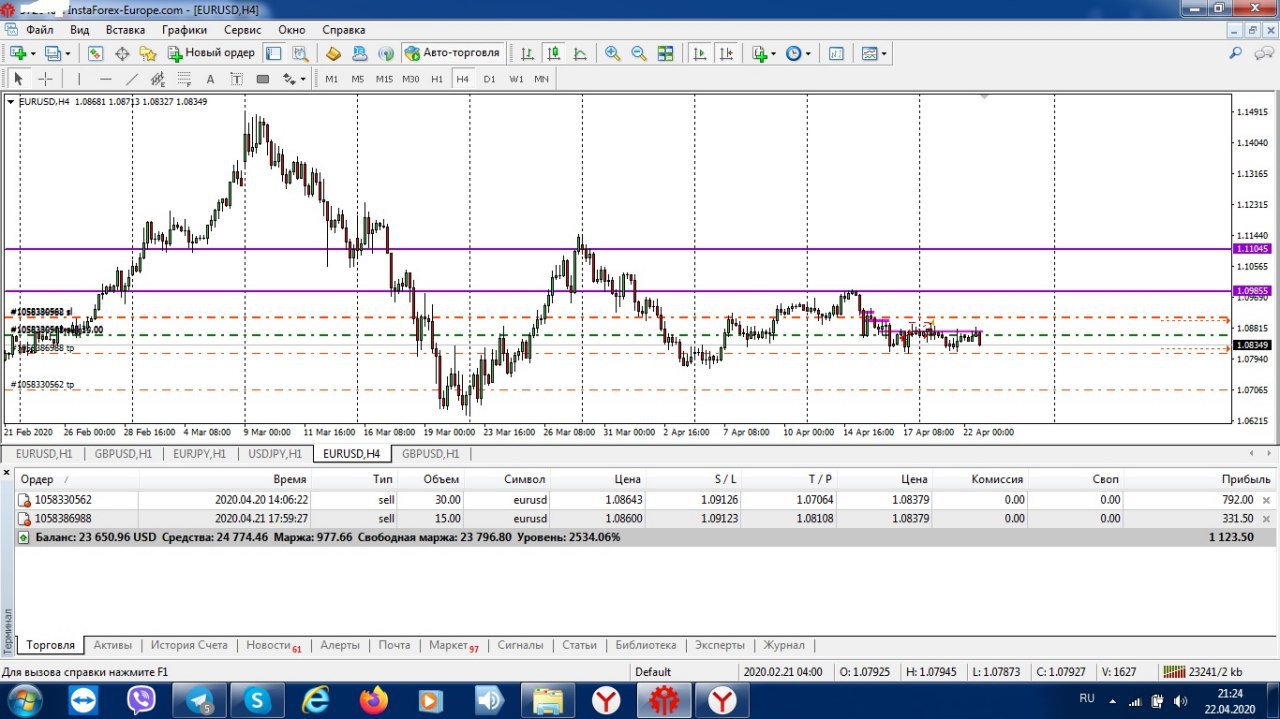Open Viber from the taskbar
The image size is (1280, 719).
pos(141,700)
